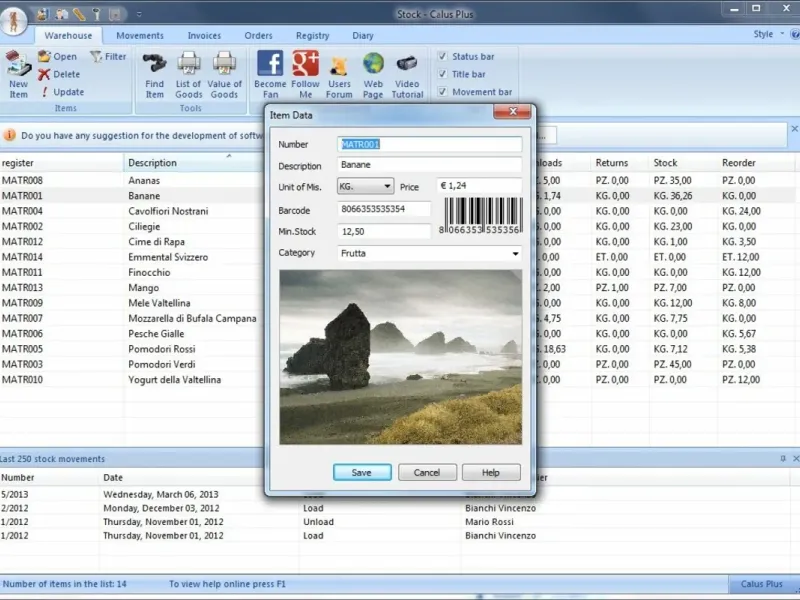Click the Find Item binoculars icon
This screenshot has height=600, width=800.
tap(155, 64)
